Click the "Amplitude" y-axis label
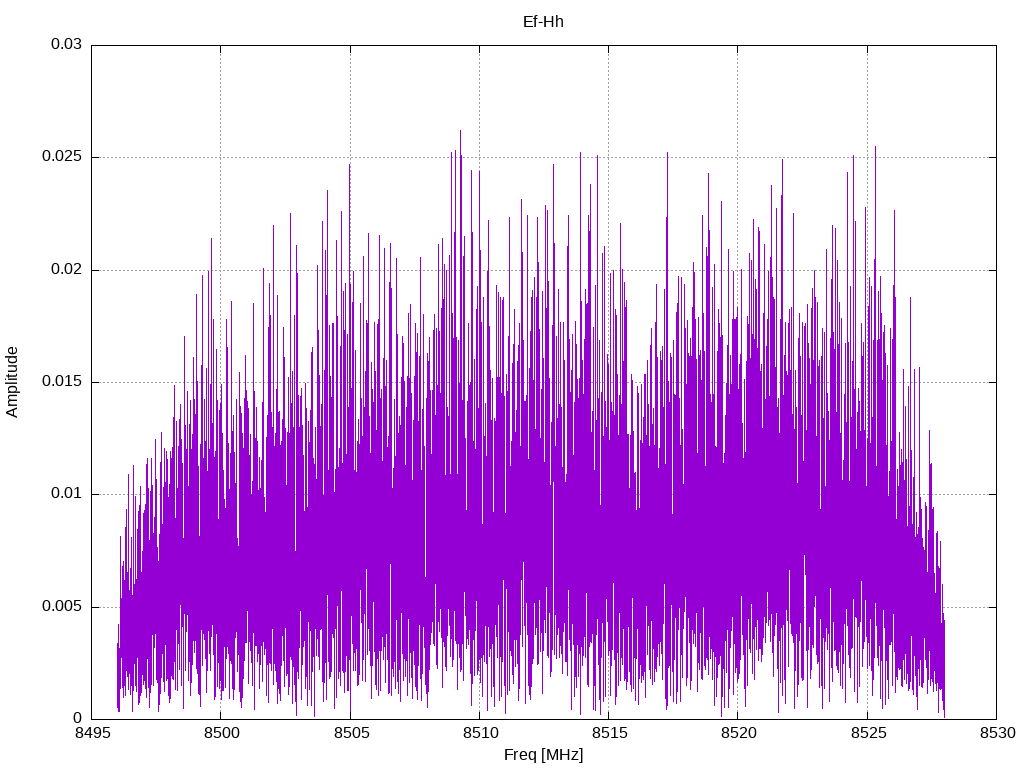This screenshot has width=1024, height=768. [12, 382]
